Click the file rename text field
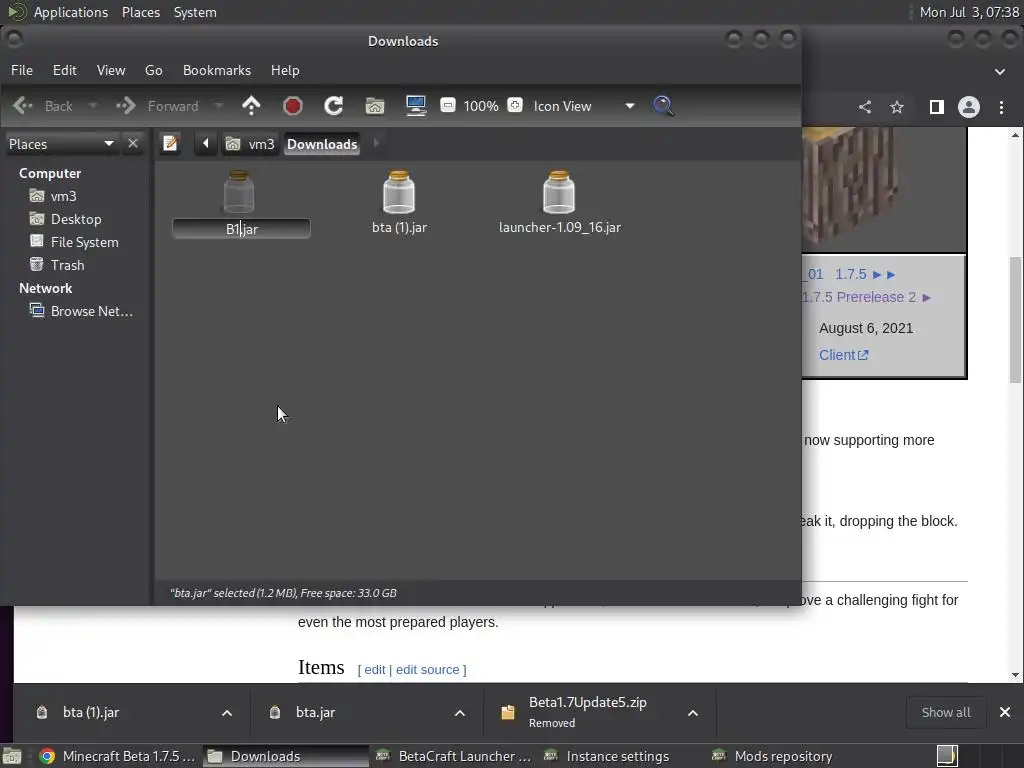1024x768 pixels. (x=241, y=229)
